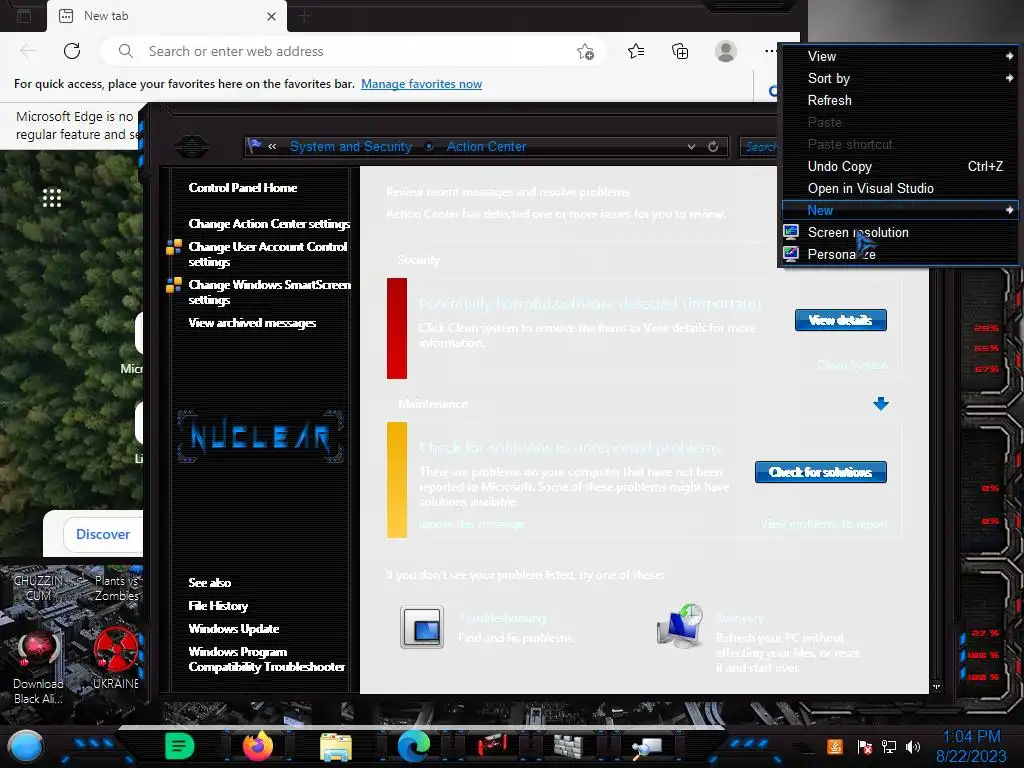Open the Edge profile avatar

pyautogui.click(x=726, y=51)
